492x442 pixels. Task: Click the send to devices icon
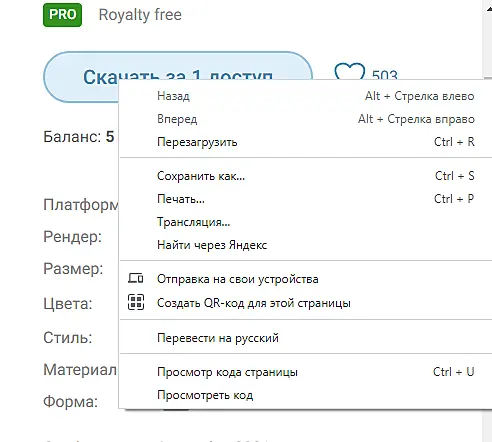136,278
